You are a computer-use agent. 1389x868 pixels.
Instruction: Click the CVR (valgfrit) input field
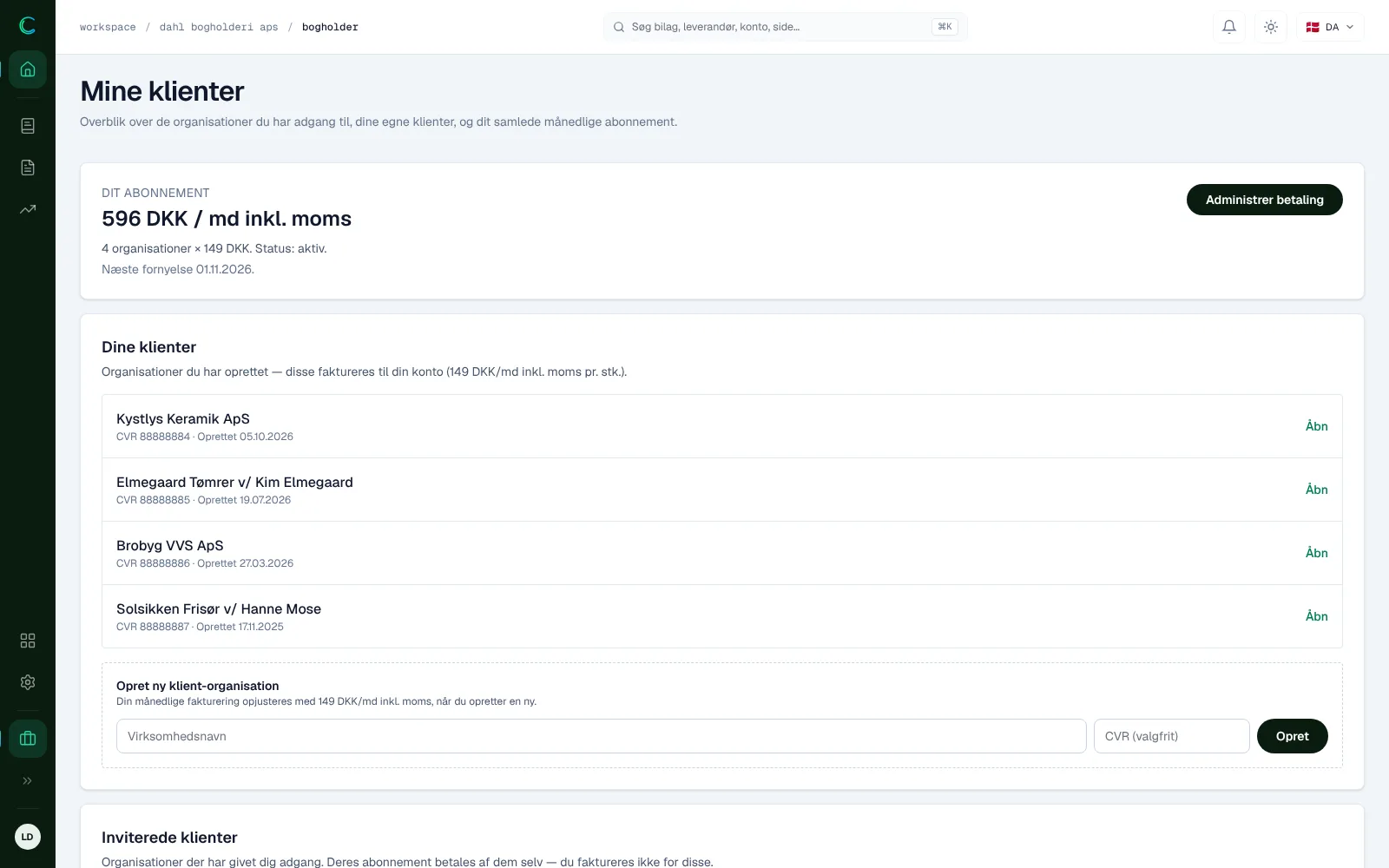pyautogui.click(x=1171, y=736)
